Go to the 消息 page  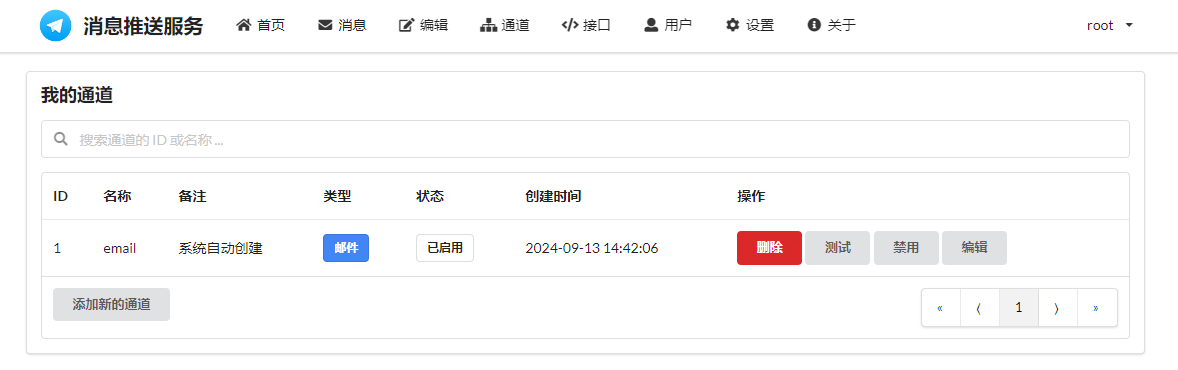point(342,26)
